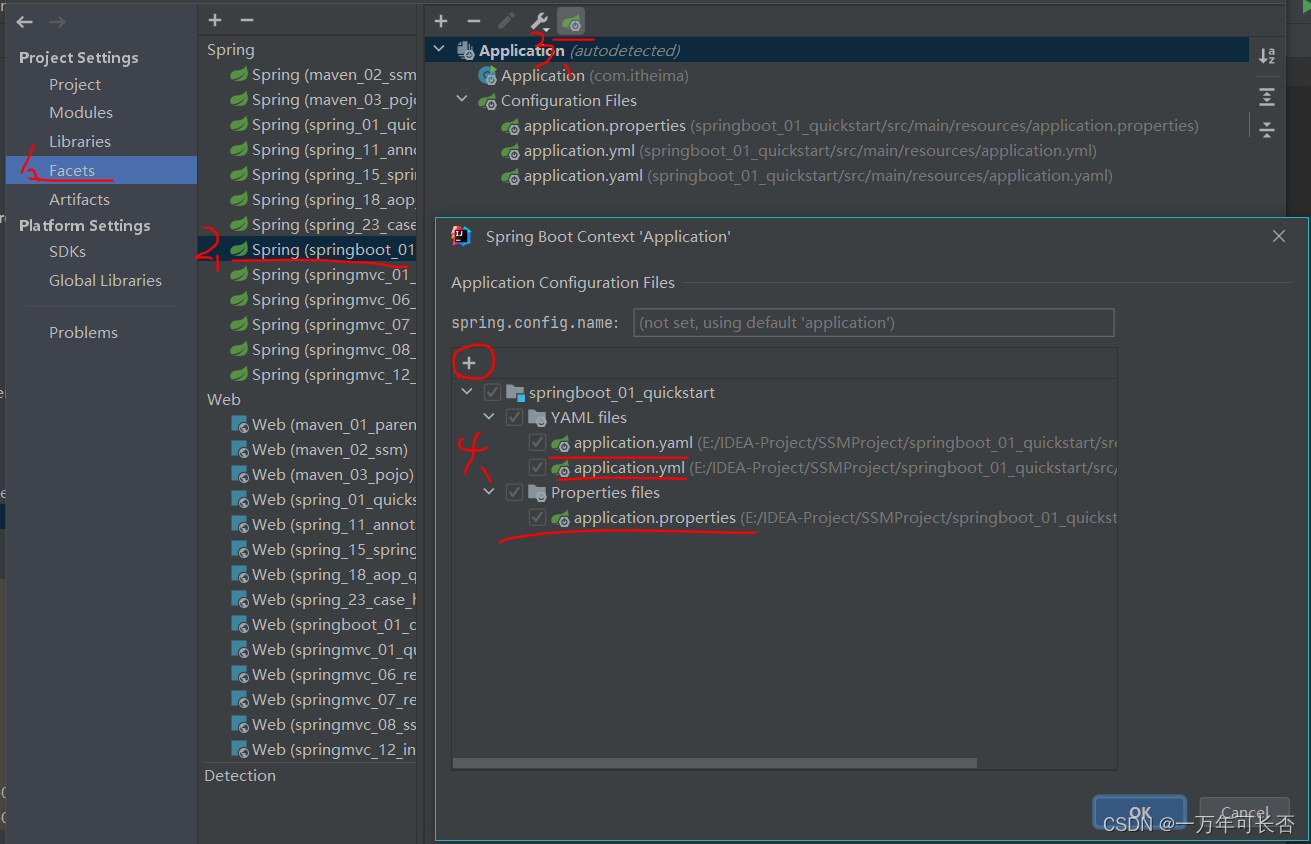Collapse the Configuration Files node
This screenshot has height=844, width=1311.
click(x=462, y=100)
